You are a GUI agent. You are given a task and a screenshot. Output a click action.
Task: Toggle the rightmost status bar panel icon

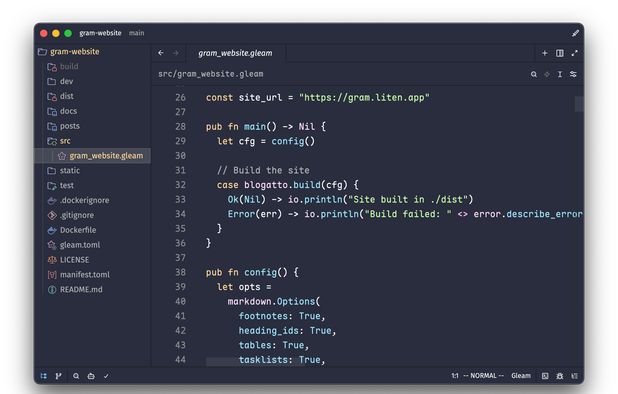[575, 376]
